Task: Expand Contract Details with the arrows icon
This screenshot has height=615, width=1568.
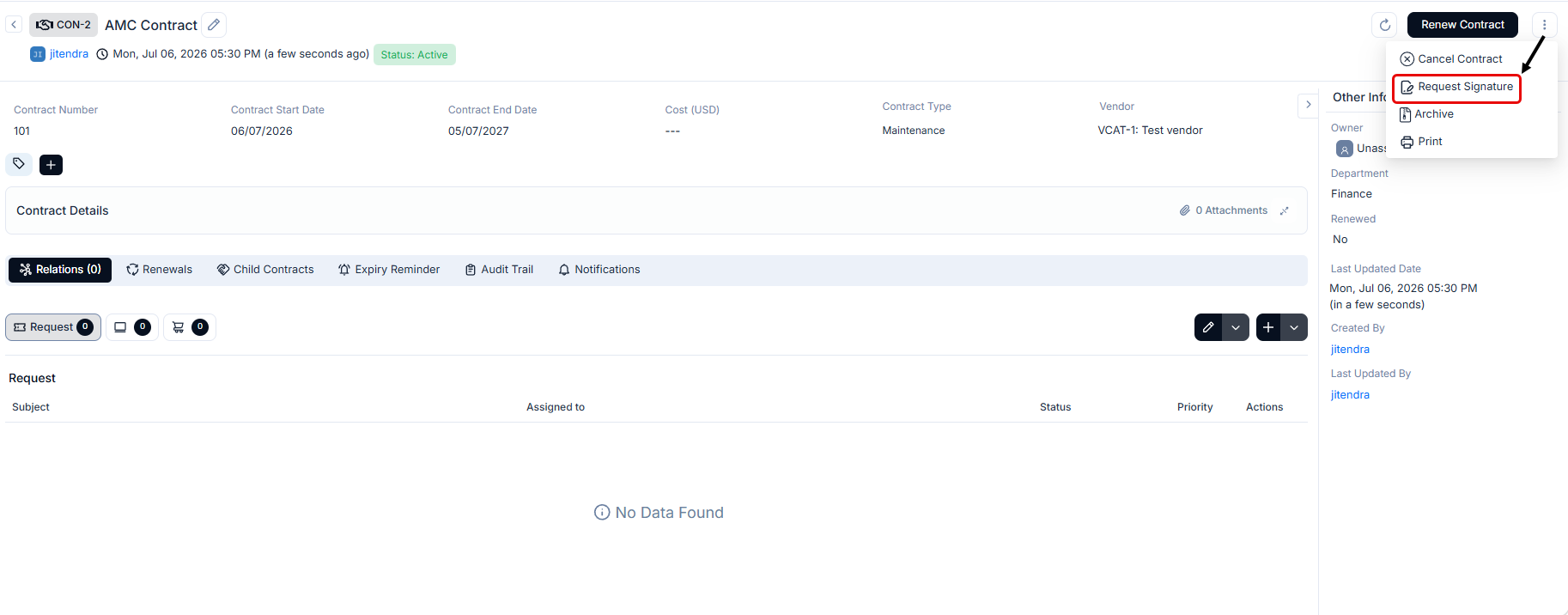Action: pyautogui.click(x=1285, y=210)
